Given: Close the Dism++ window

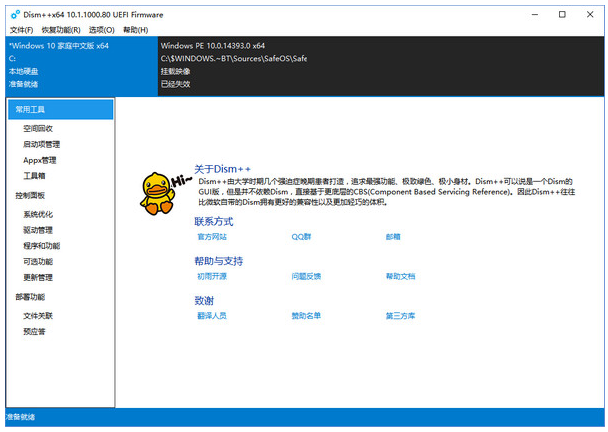Looking at the screenshot, I should click(590, 15).
